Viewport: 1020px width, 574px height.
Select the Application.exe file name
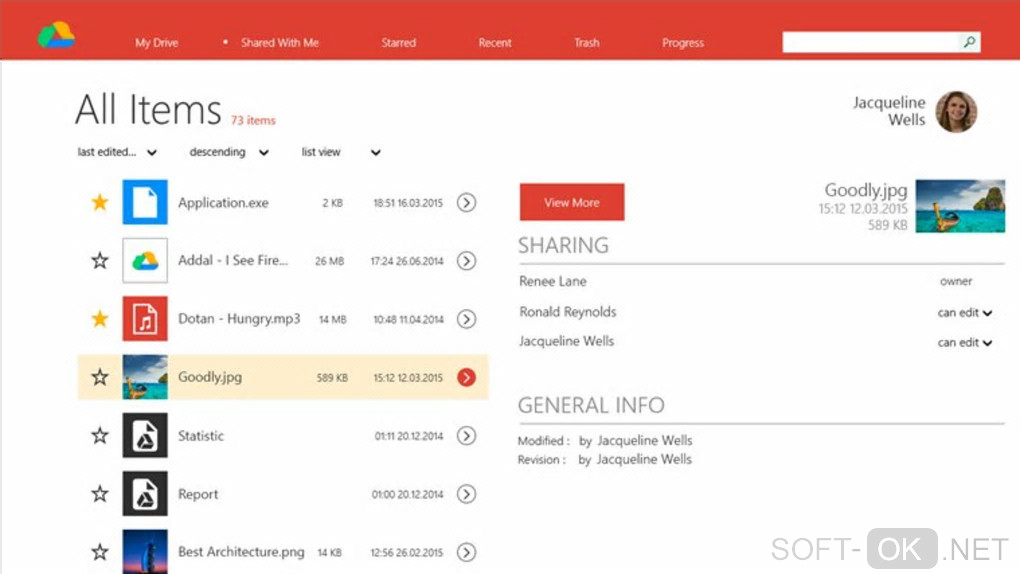point(223,203)
